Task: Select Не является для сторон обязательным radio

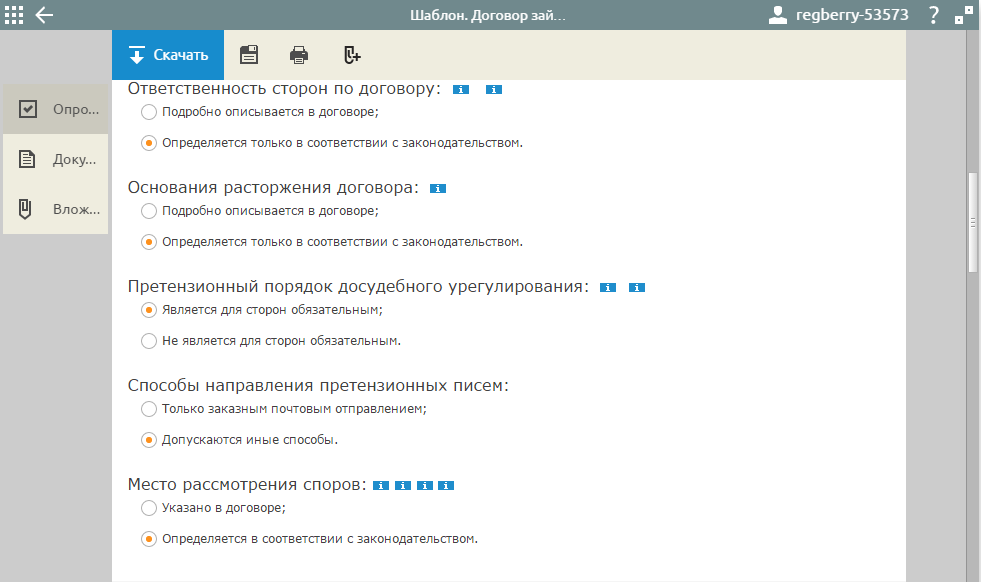Action: 149,341
